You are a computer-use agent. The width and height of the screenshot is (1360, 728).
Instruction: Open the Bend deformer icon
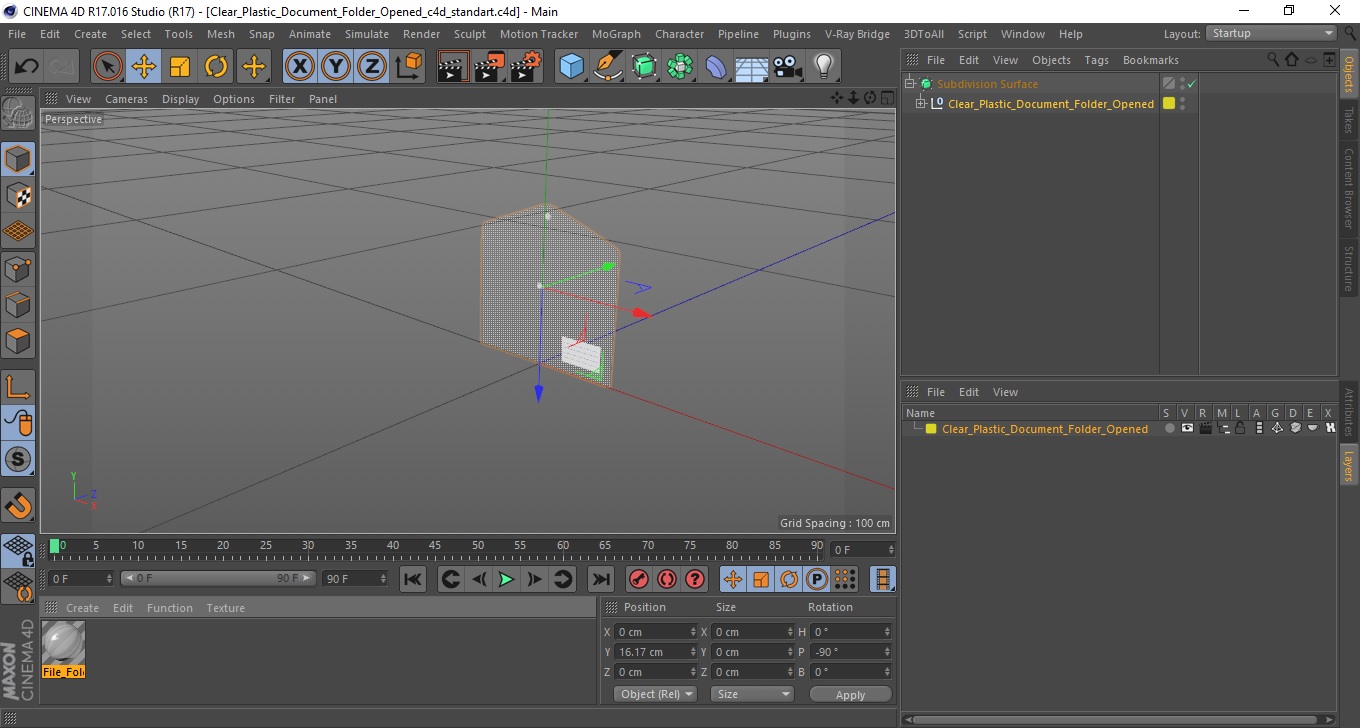tap(716, 67)
